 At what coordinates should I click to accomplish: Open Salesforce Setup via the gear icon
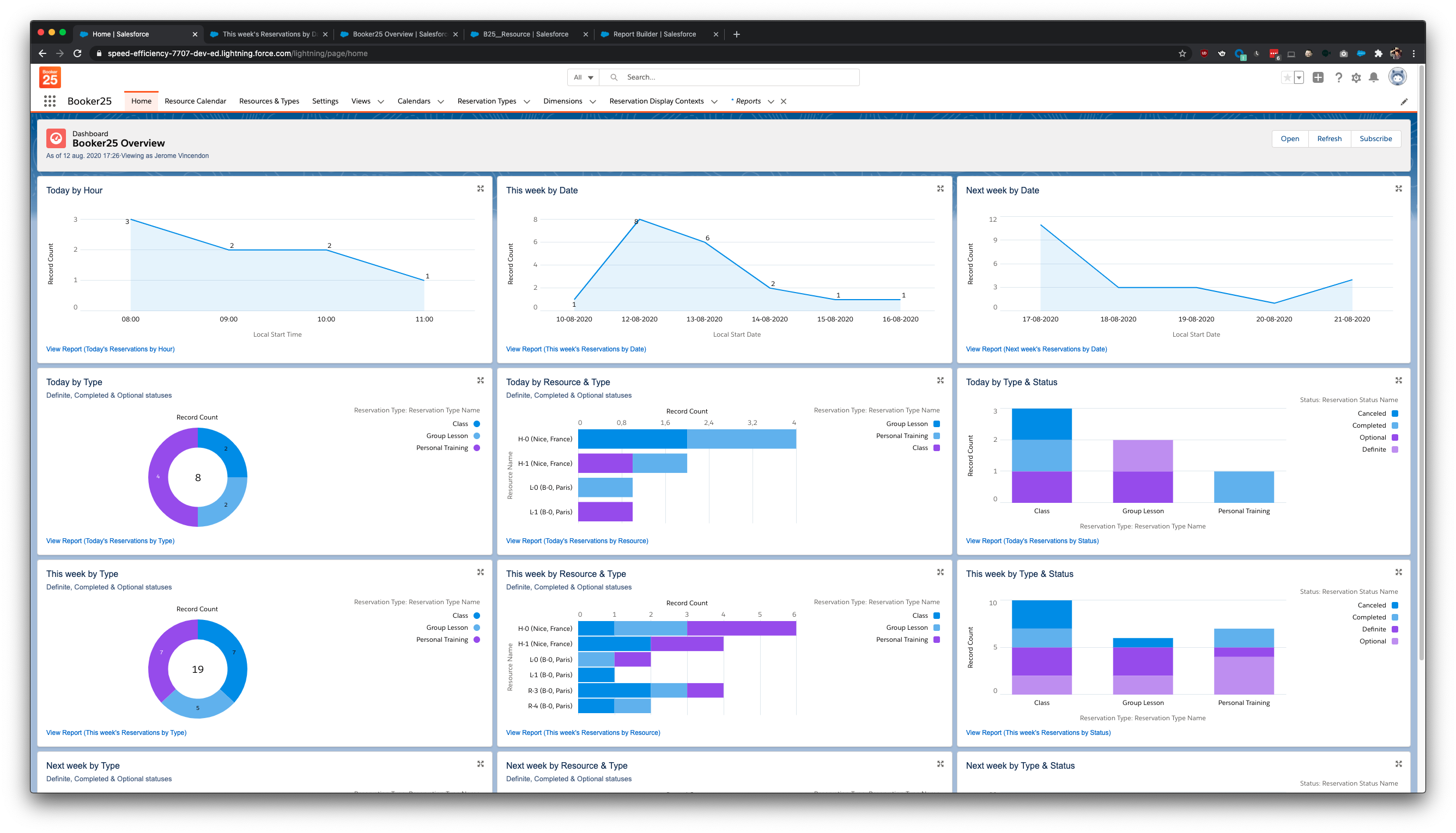point(1356,77)
